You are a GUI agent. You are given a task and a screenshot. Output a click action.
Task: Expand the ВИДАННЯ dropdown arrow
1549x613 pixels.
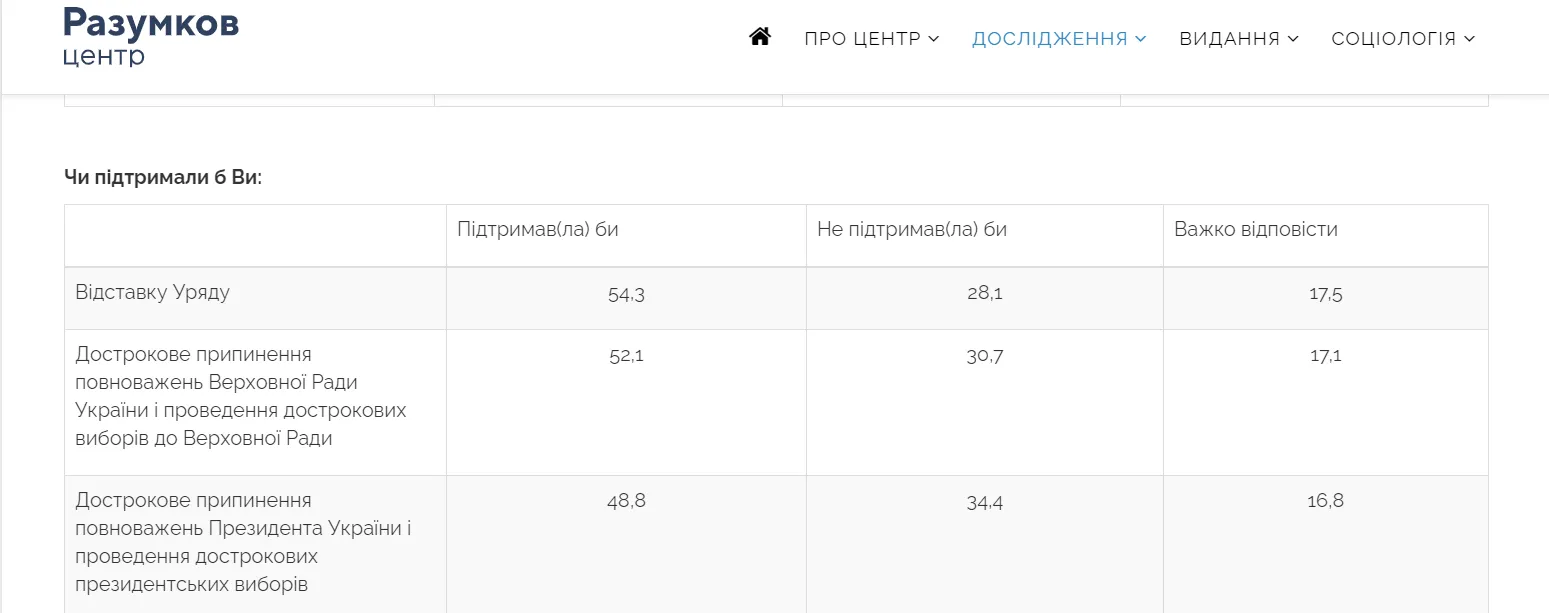click(x=1294, y=39)
